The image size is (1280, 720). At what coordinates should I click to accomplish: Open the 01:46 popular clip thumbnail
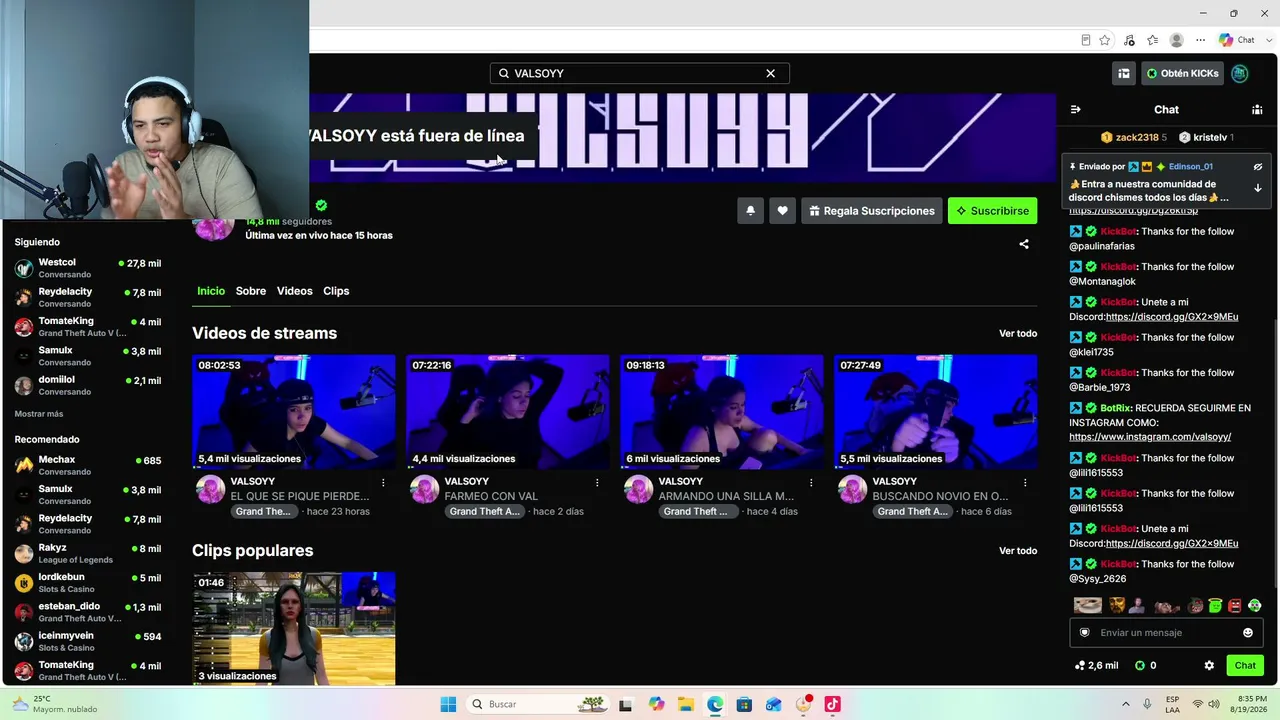[294, 629]
